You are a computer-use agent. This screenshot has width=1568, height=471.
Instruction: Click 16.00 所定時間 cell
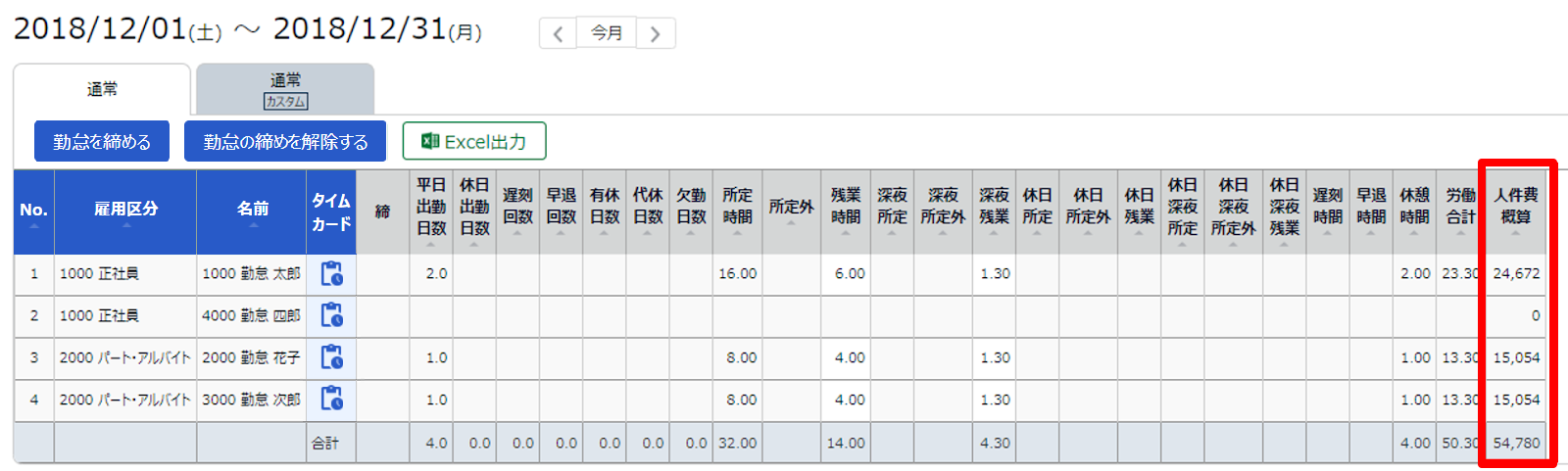[737, 273]
